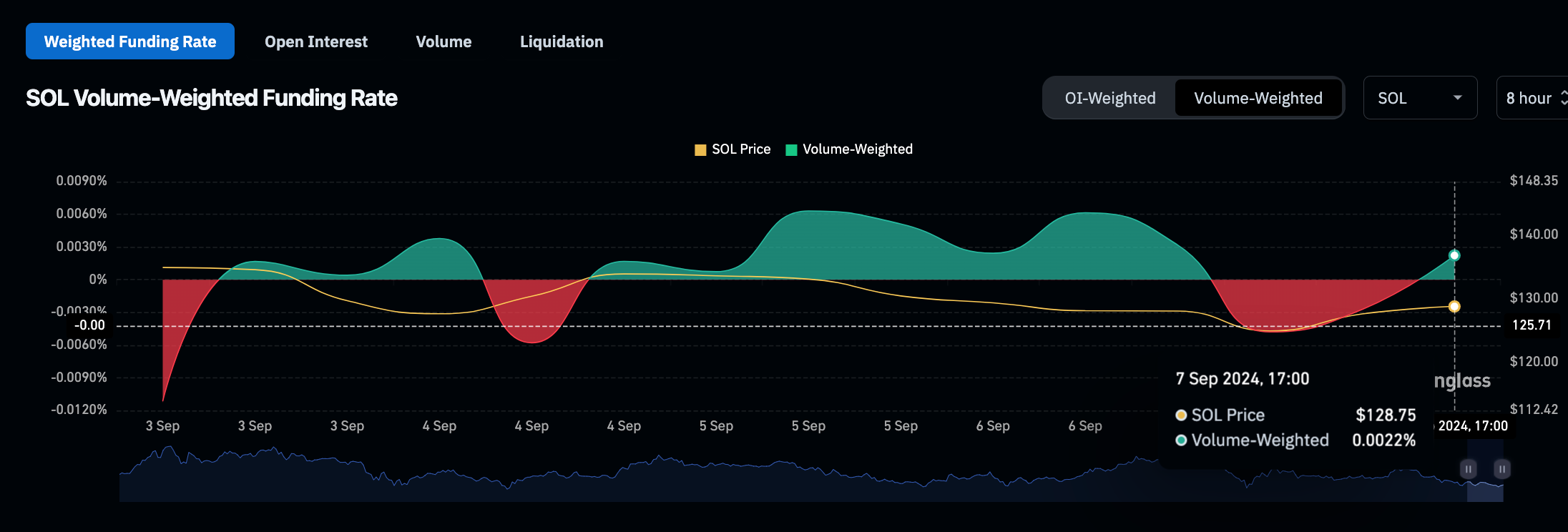Open the Volume tab
The height and width of the screenshot is (532, 1568).
tap(444, 41)
